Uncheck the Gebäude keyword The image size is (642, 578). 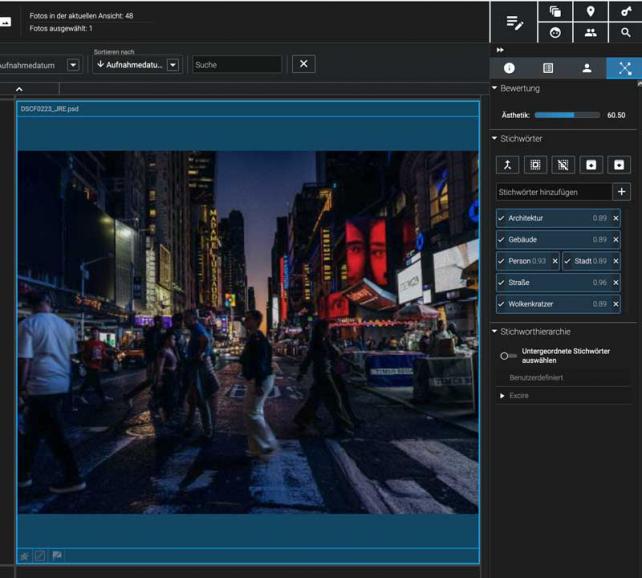[501, 239]
